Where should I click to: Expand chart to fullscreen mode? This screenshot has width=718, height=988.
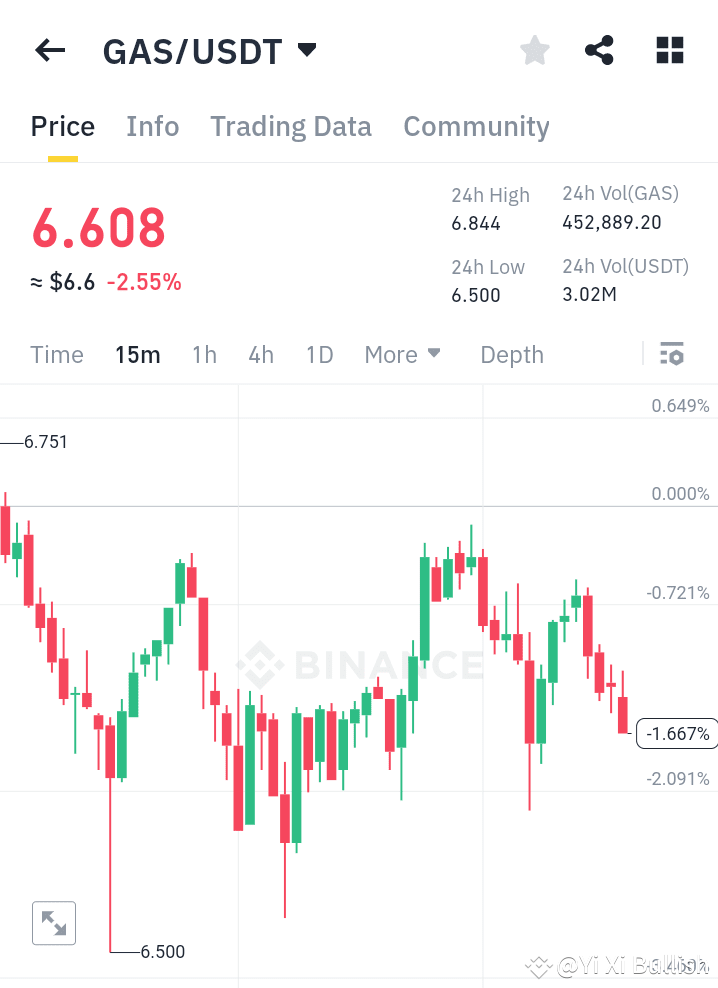click(53, 922)
